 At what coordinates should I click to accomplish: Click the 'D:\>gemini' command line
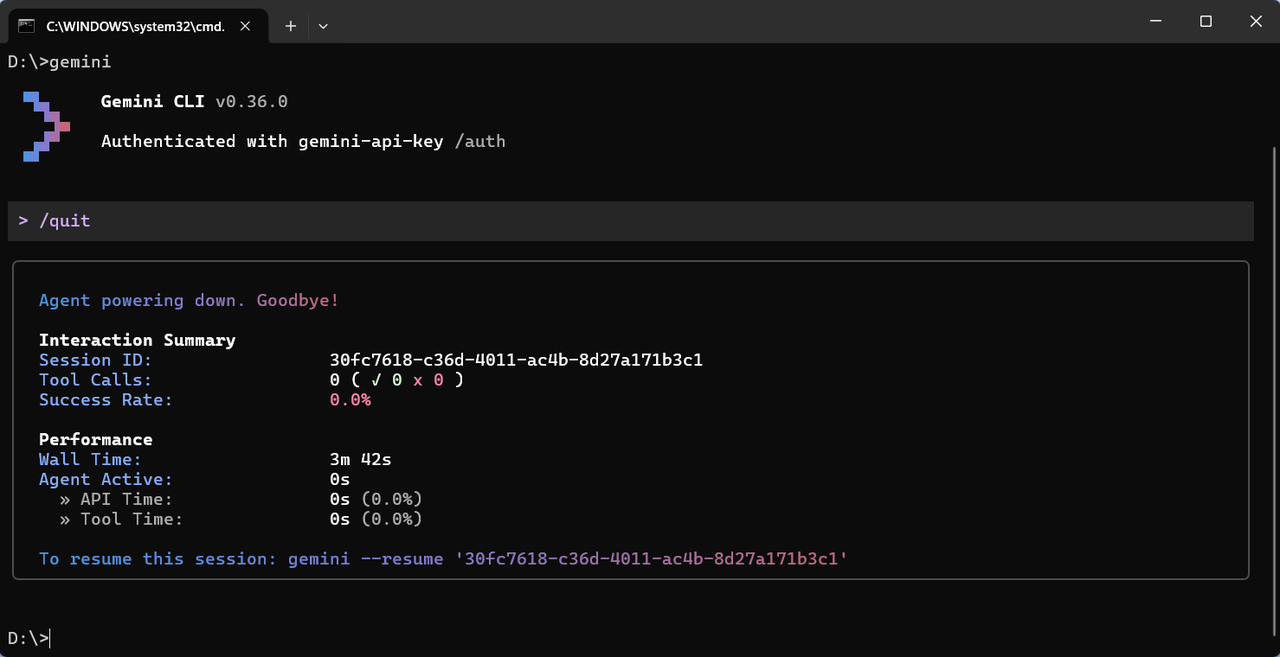pyautogui.click(x=59, y=62)
